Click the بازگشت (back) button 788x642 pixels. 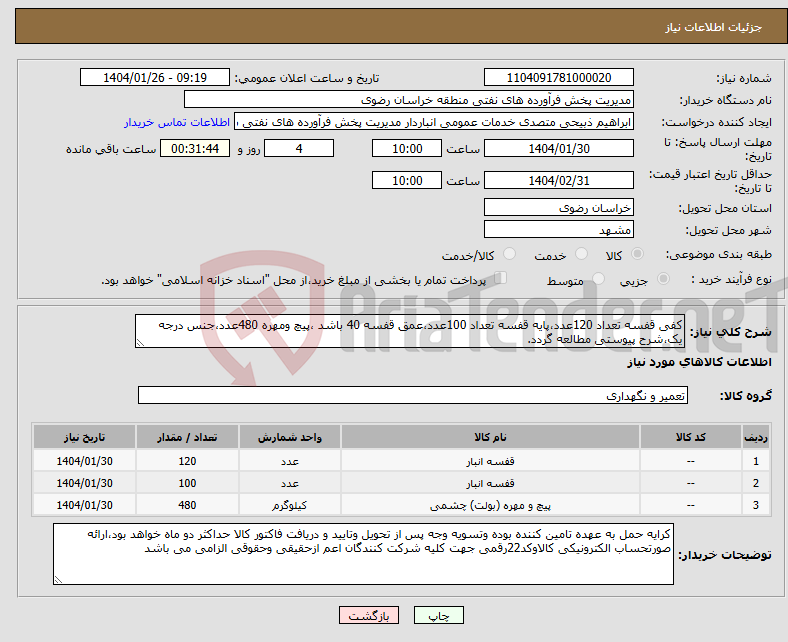[x=369, y=615]
